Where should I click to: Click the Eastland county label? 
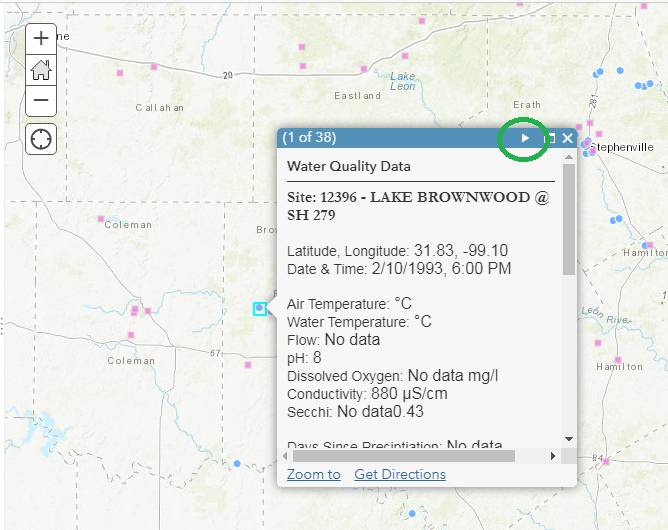(357, 96)
